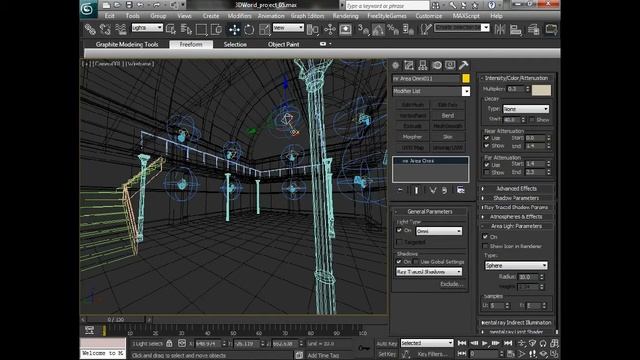Toggle Area Light Parameters On checkbox

485,237
